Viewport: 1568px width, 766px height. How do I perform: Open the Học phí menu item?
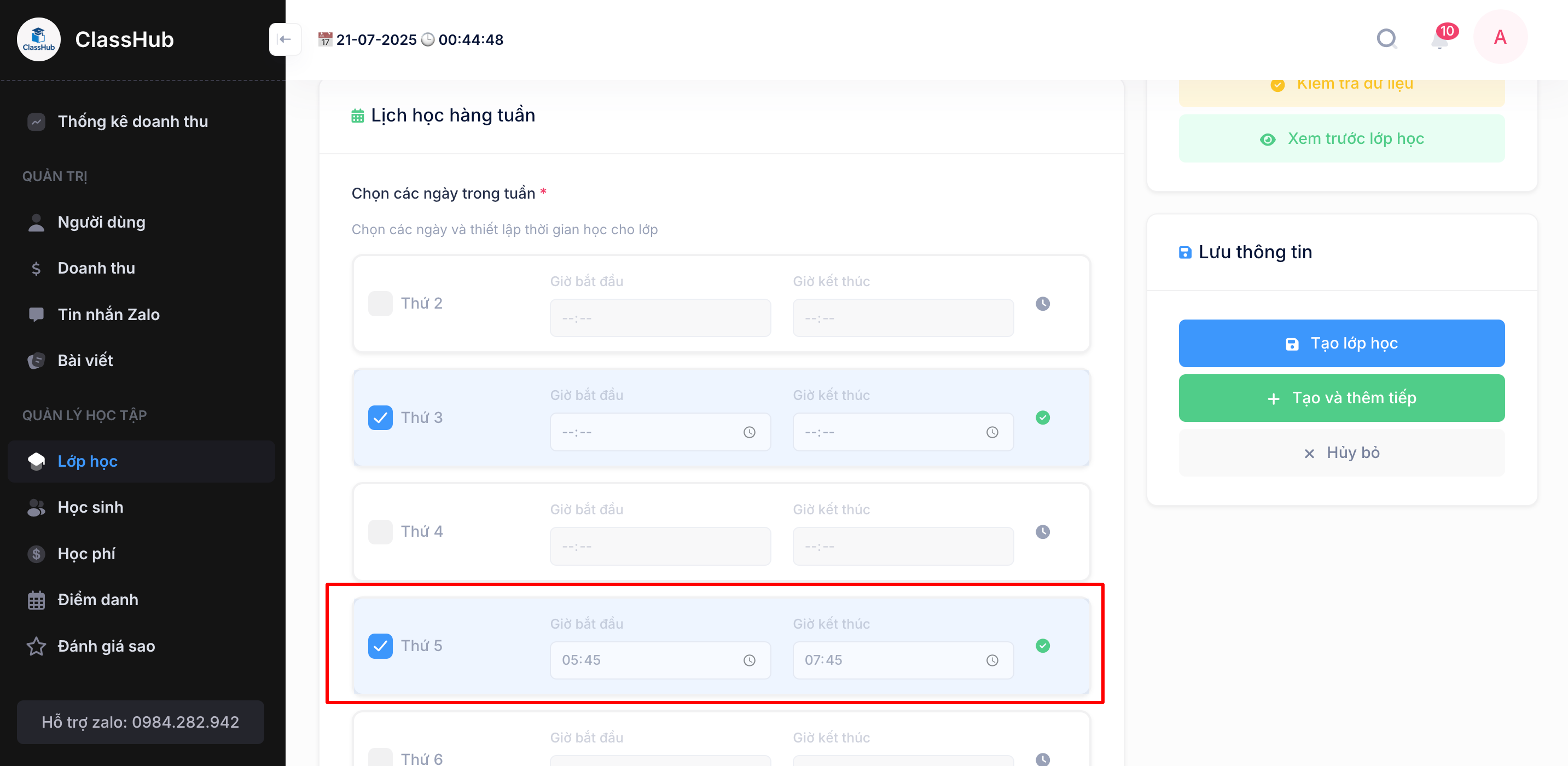pyautogui.click(x=141, y=554)
